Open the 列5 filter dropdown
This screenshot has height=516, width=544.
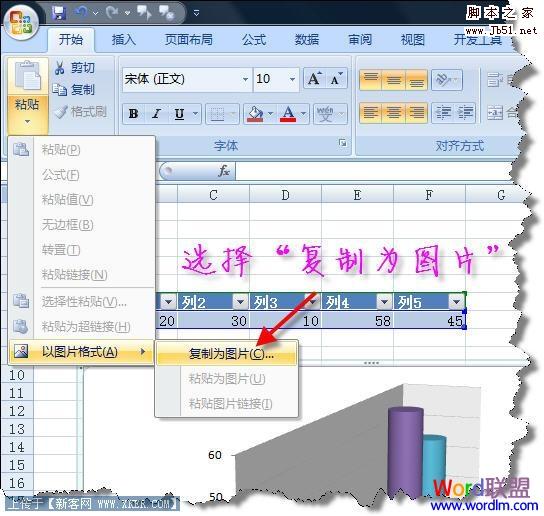tap(456, 302)
